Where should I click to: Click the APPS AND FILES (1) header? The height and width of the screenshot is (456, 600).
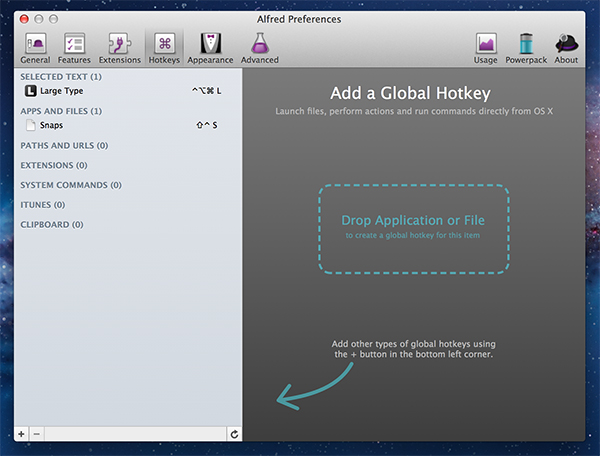click(61, 111)
